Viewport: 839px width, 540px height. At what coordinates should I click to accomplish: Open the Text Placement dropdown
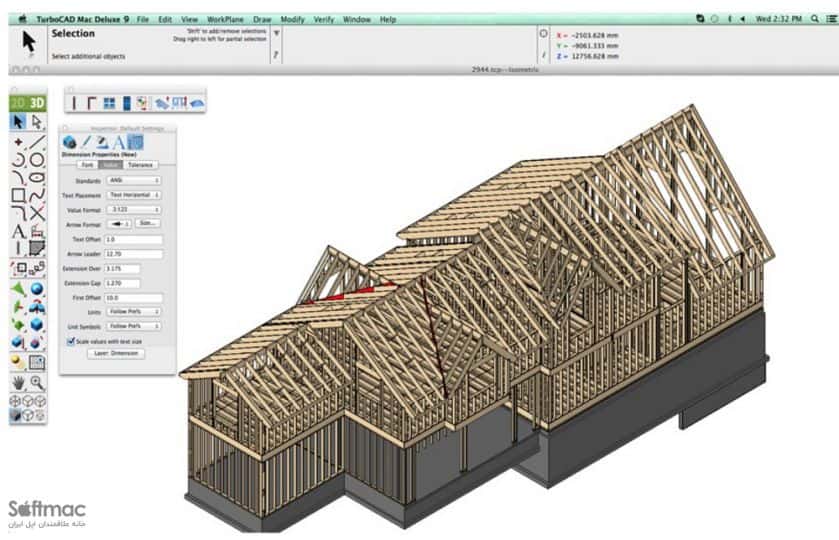134,195
